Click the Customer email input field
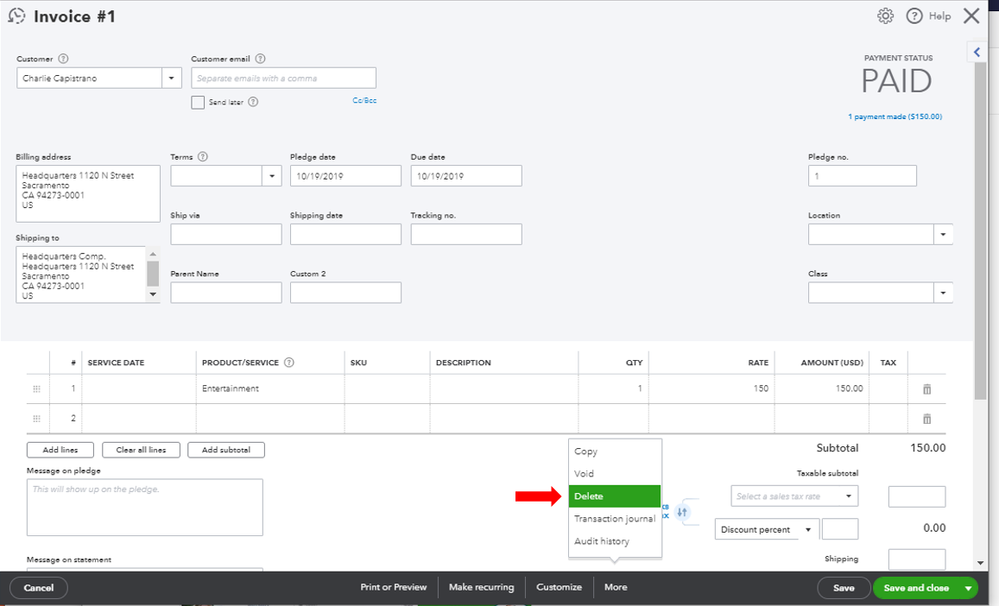The width and height of the screenshot is (999, 606). click(284, 78)
